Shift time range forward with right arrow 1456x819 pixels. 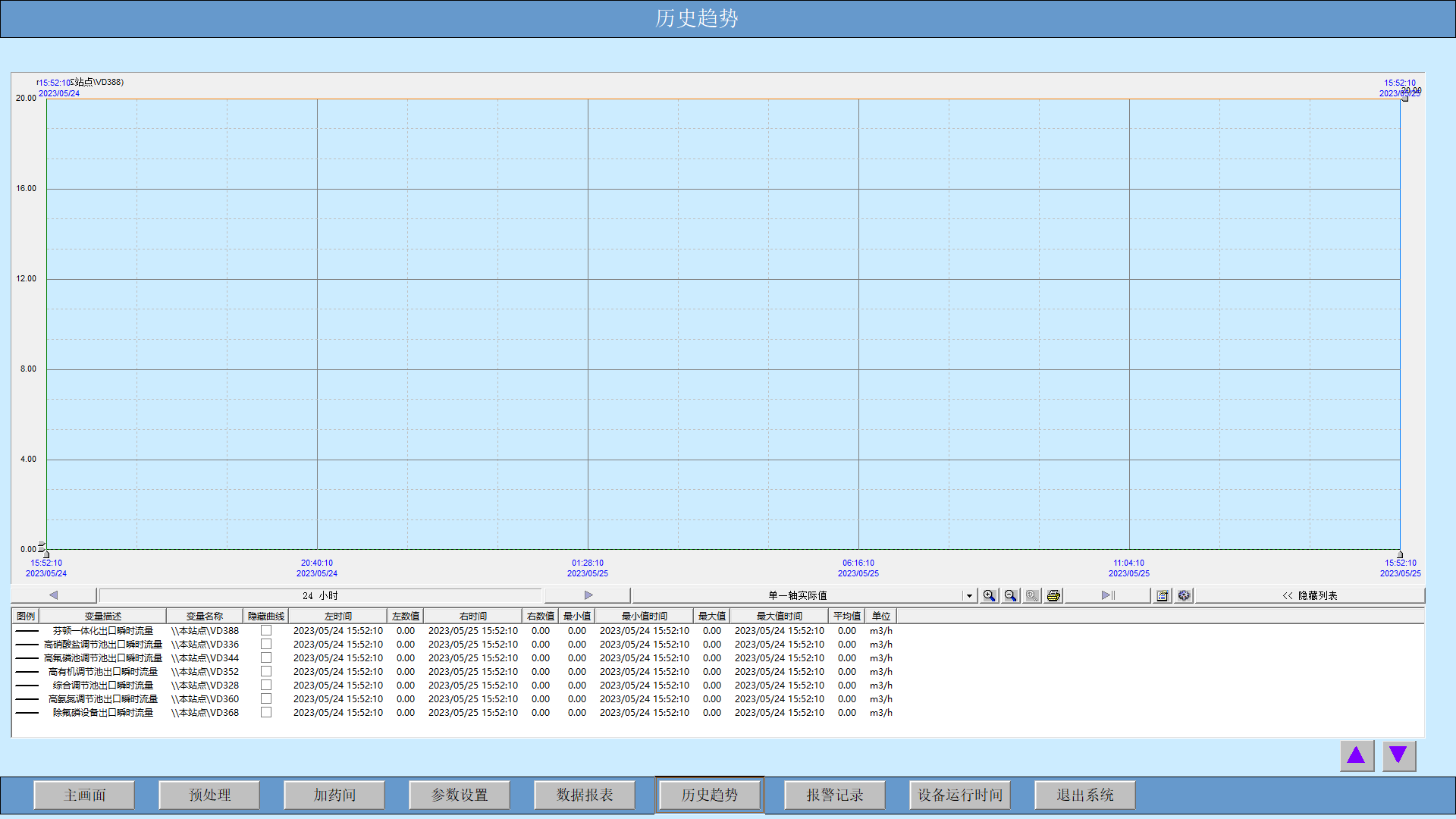(x=588, y=595)
